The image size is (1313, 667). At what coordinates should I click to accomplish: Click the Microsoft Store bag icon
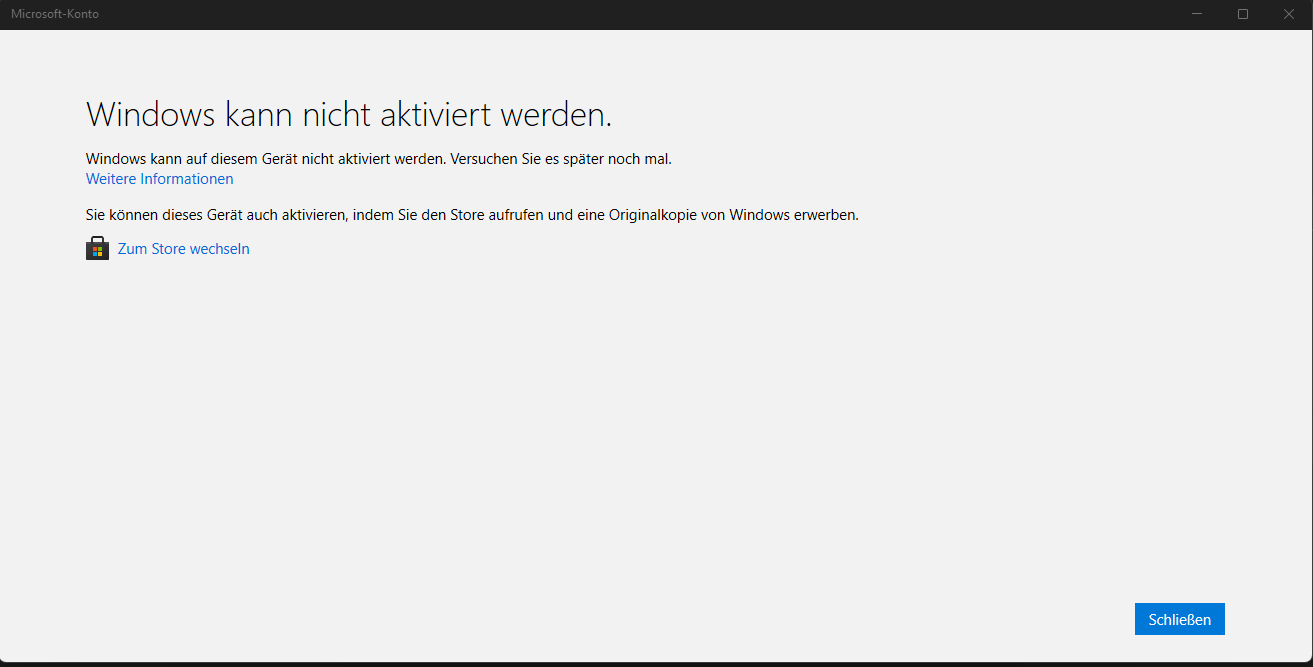(97, 249)
